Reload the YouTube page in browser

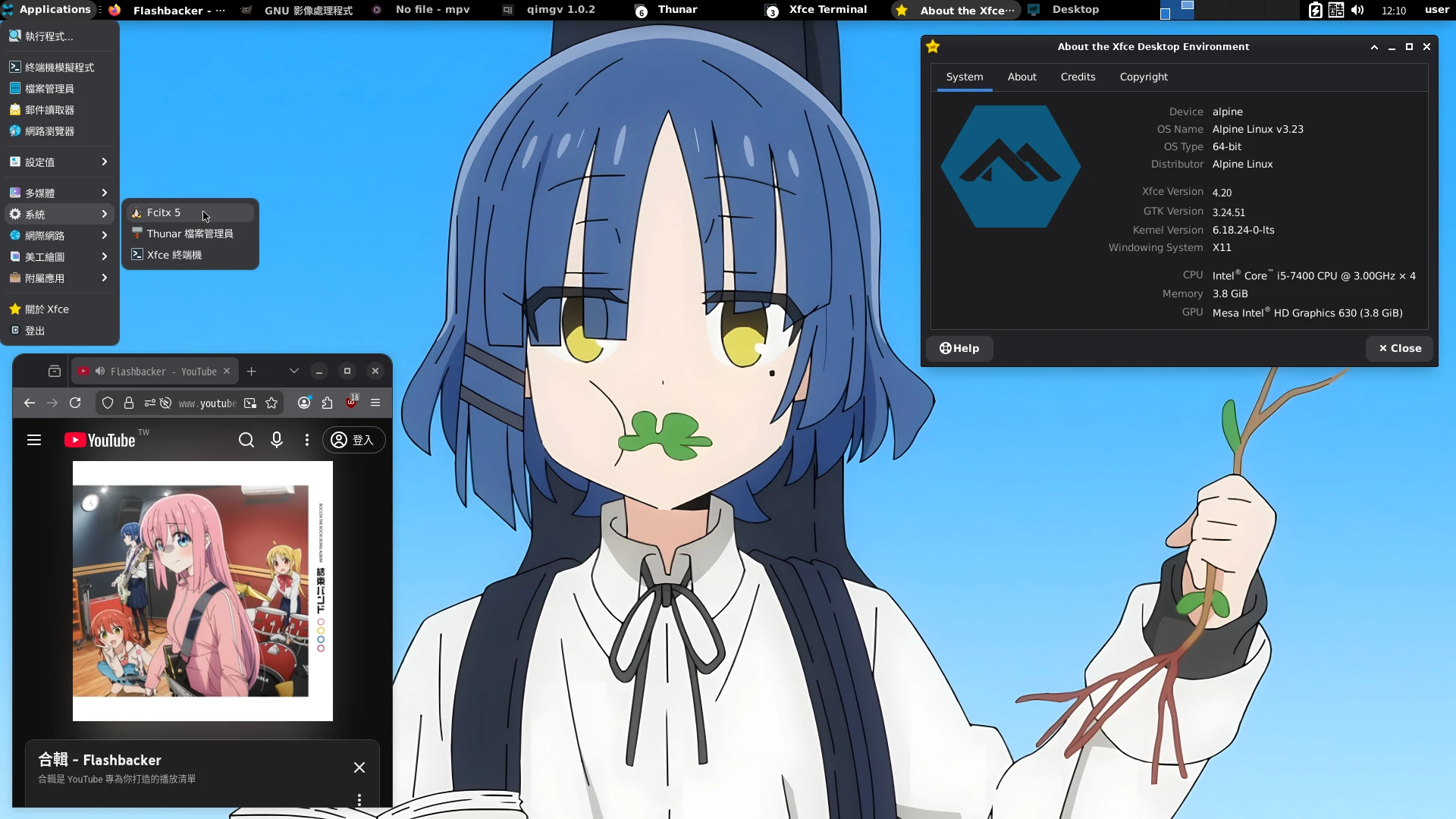point(75,403)
